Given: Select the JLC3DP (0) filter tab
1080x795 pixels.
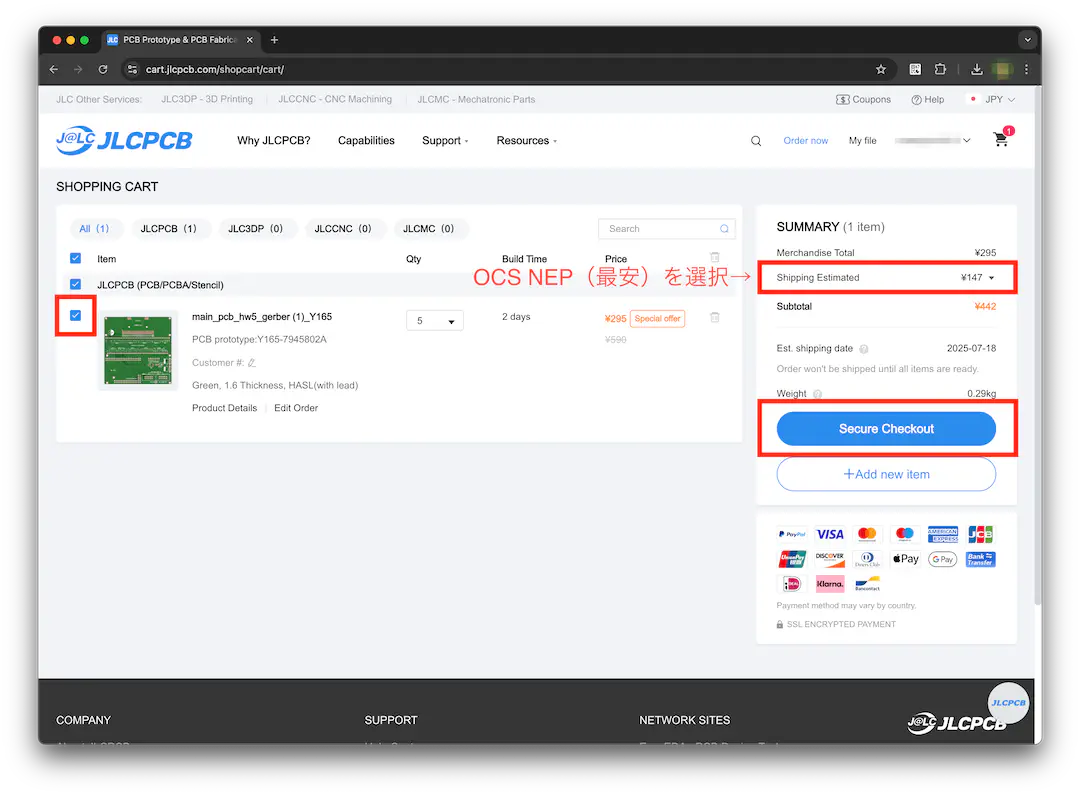Looking at the screenshot, I should click(x=256, y=229).
